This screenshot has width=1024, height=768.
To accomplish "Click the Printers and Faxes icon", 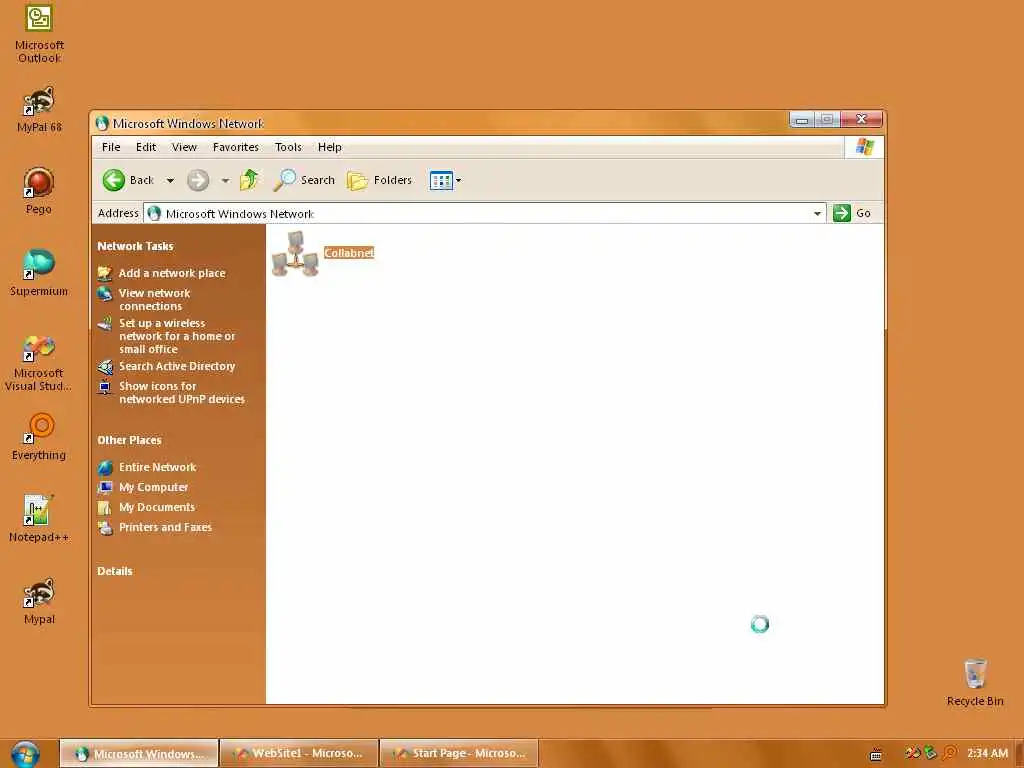I will [104, 528].
